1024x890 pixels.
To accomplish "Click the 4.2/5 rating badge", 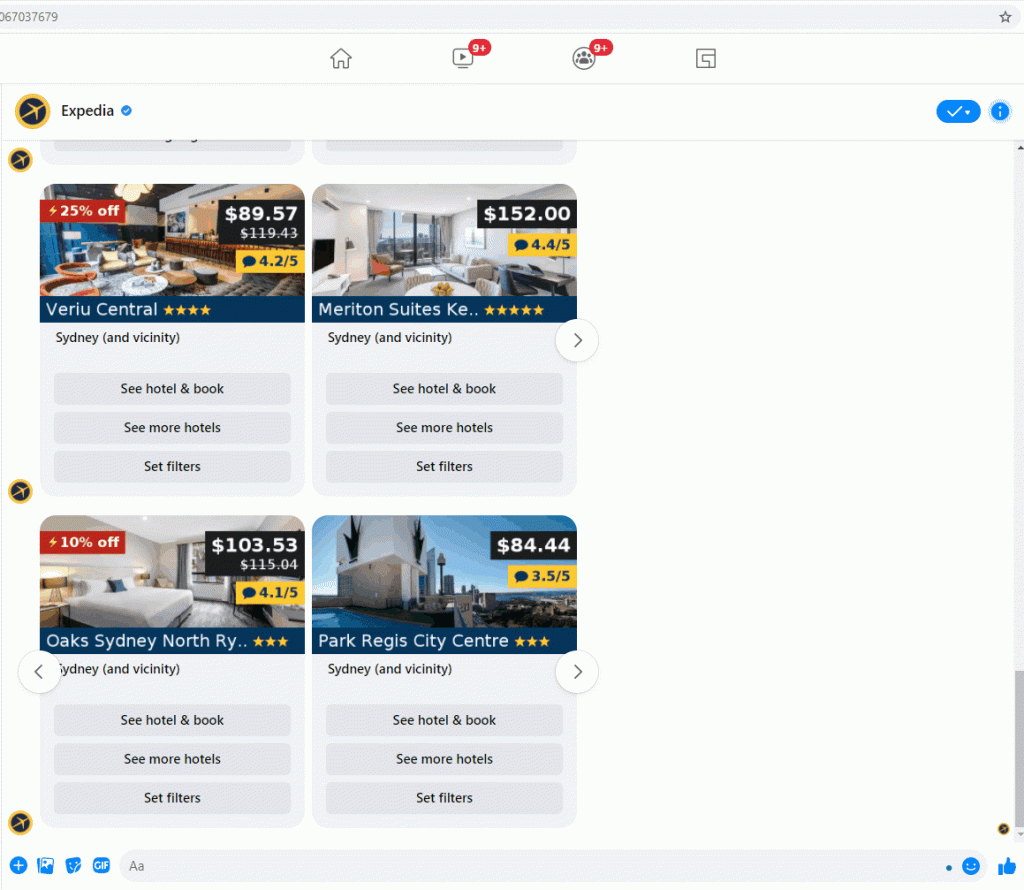I will click(270, 261).
